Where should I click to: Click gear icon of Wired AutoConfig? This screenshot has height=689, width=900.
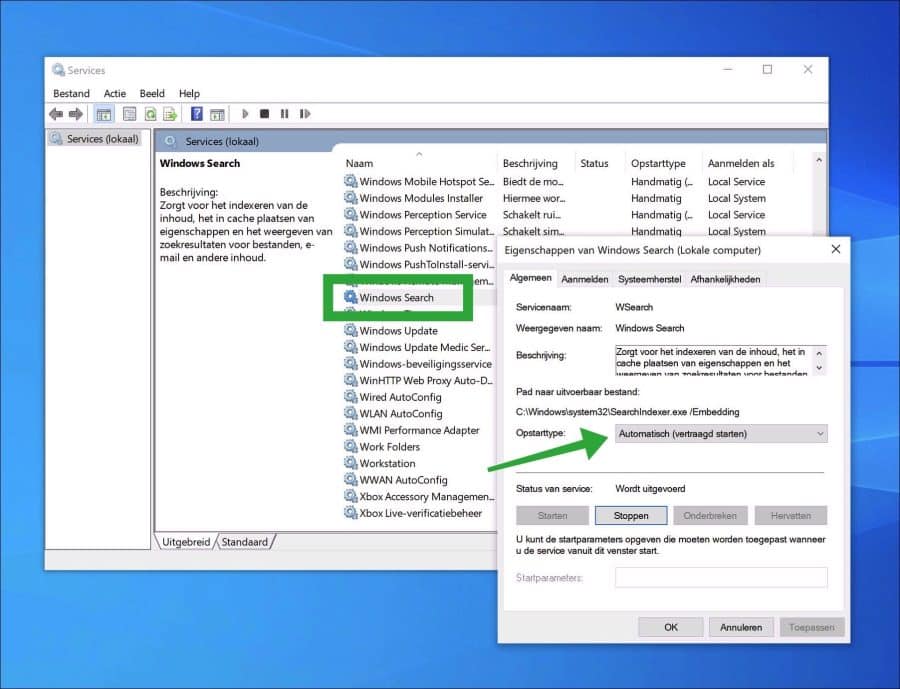tap(351, 397)
